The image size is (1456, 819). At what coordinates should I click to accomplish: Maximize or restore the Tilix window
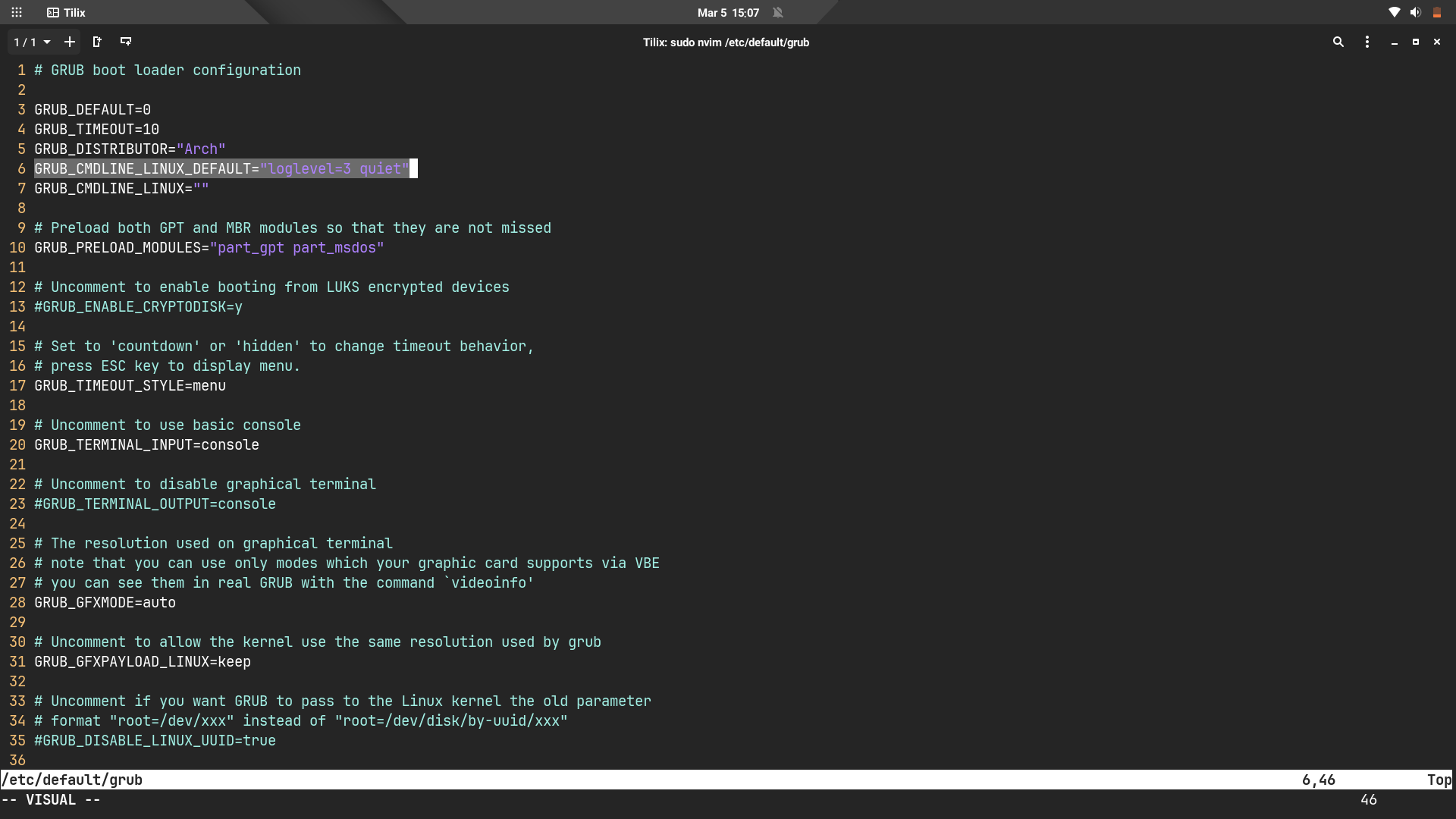(x=1416, y=42)
